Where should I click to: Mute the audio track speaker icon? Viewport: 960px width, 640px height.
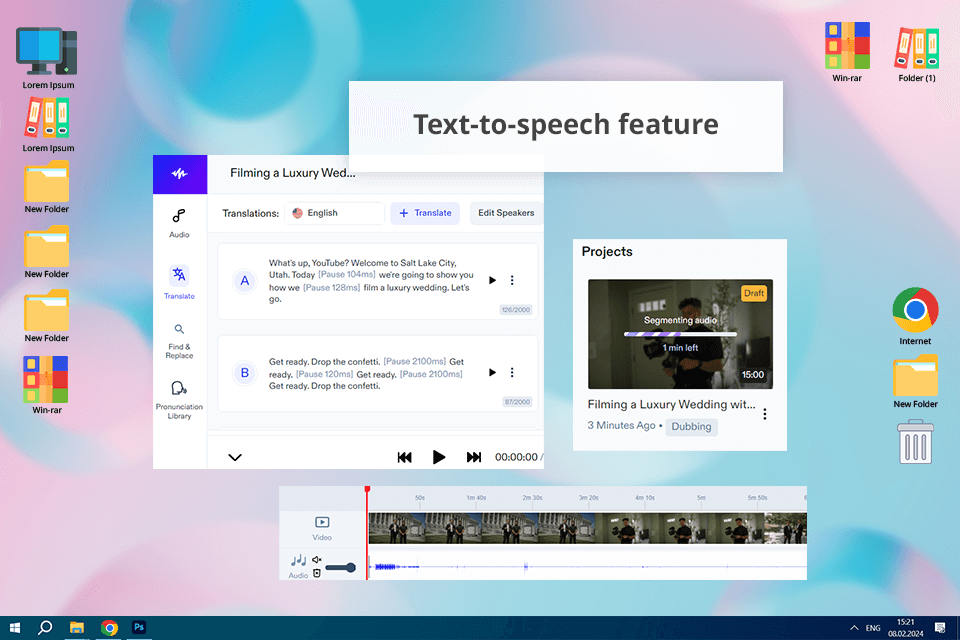(317, 560)
